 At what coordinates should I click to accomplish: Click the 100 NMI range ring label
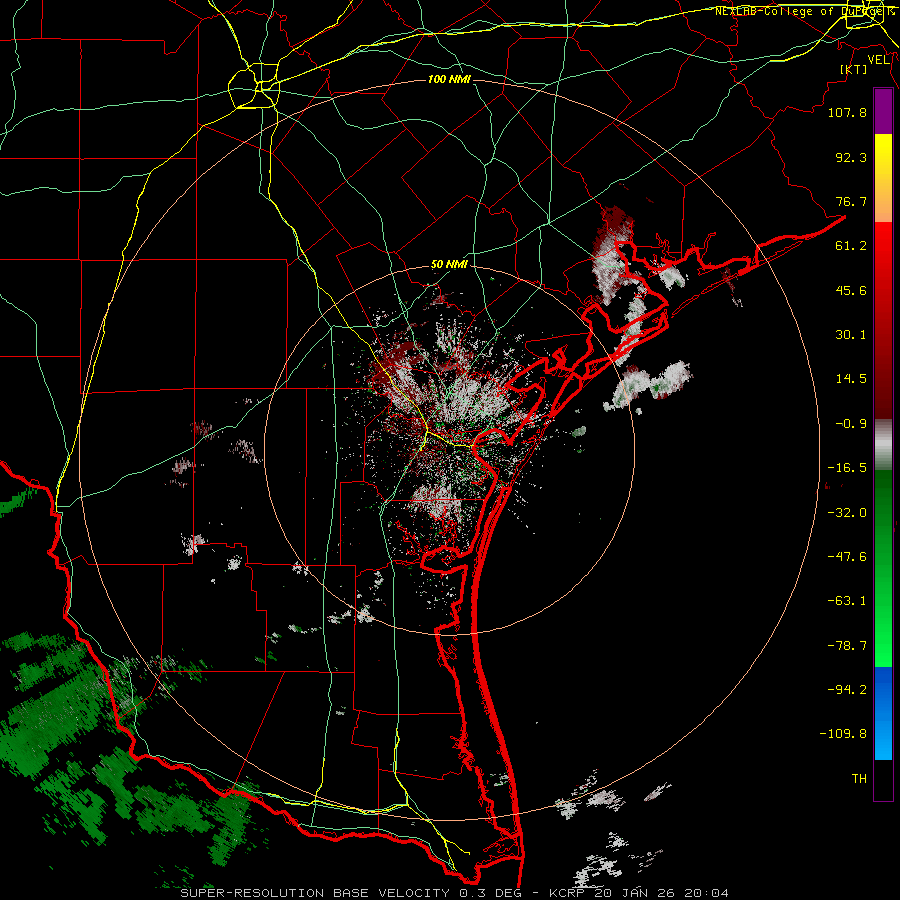[x=449, y=79]
